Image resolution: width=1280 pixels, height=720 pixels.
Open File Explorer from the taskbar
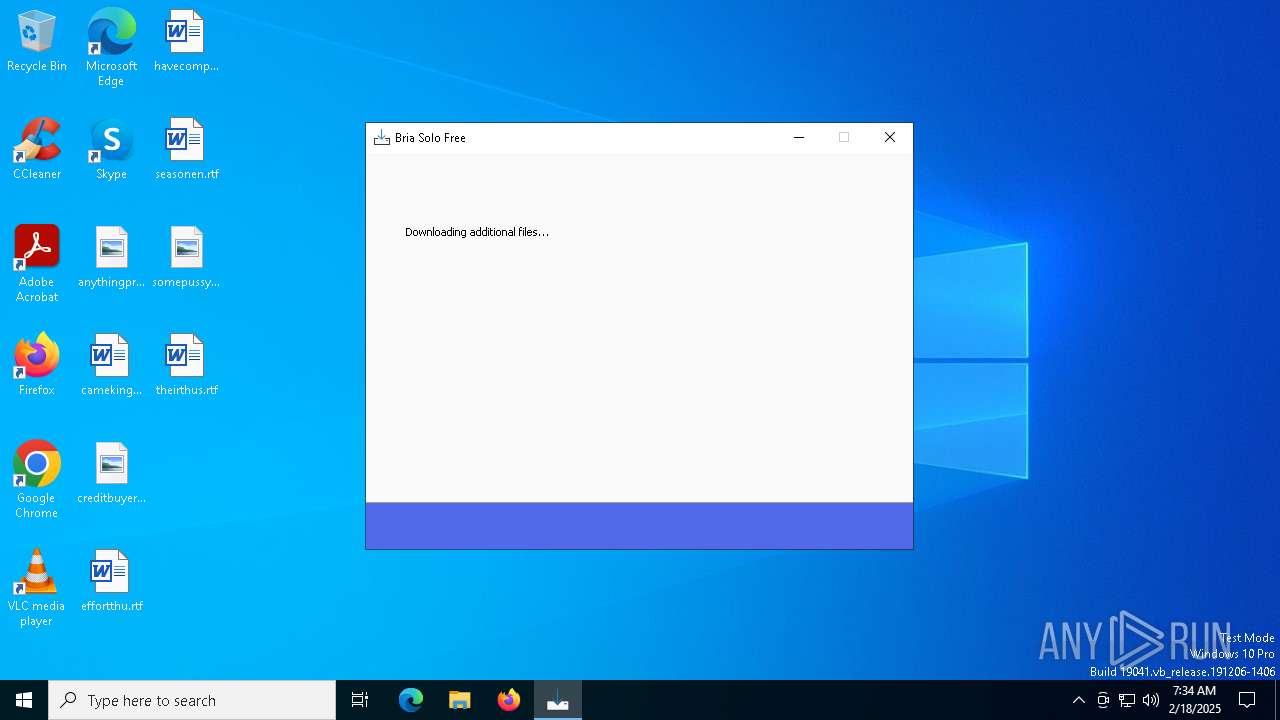pos(460,700)
